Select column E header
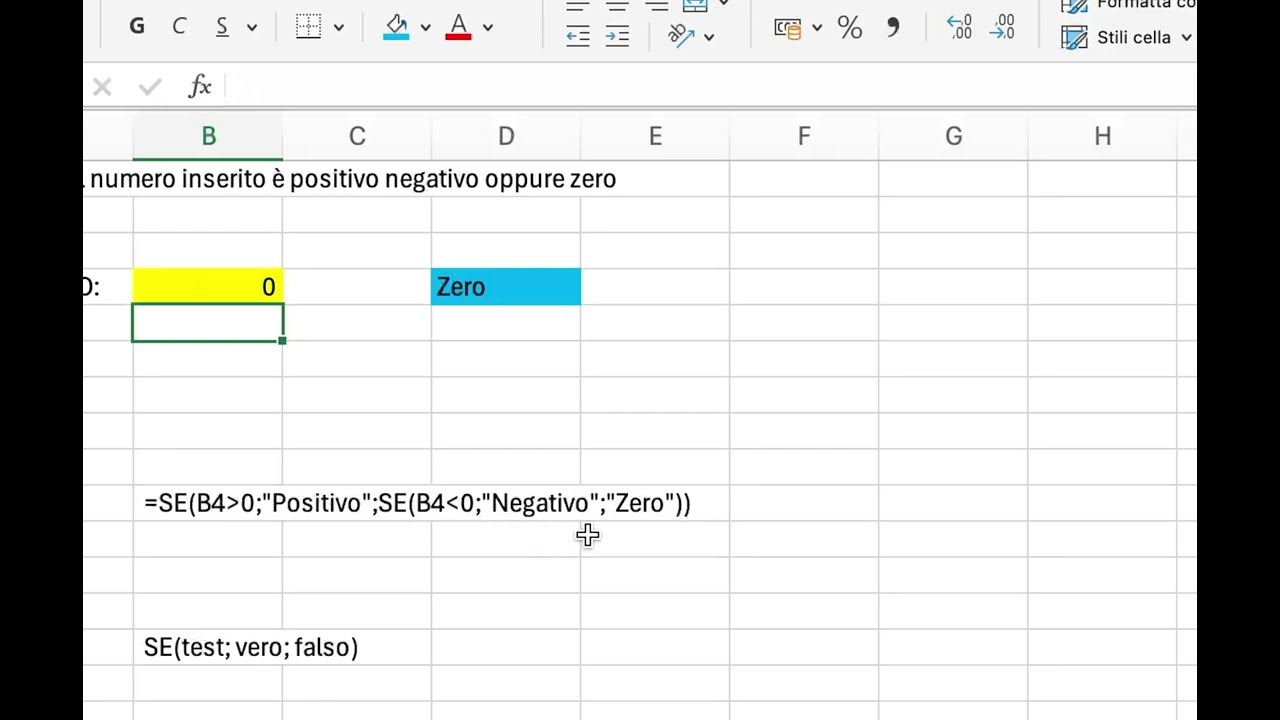 [655, 136]
